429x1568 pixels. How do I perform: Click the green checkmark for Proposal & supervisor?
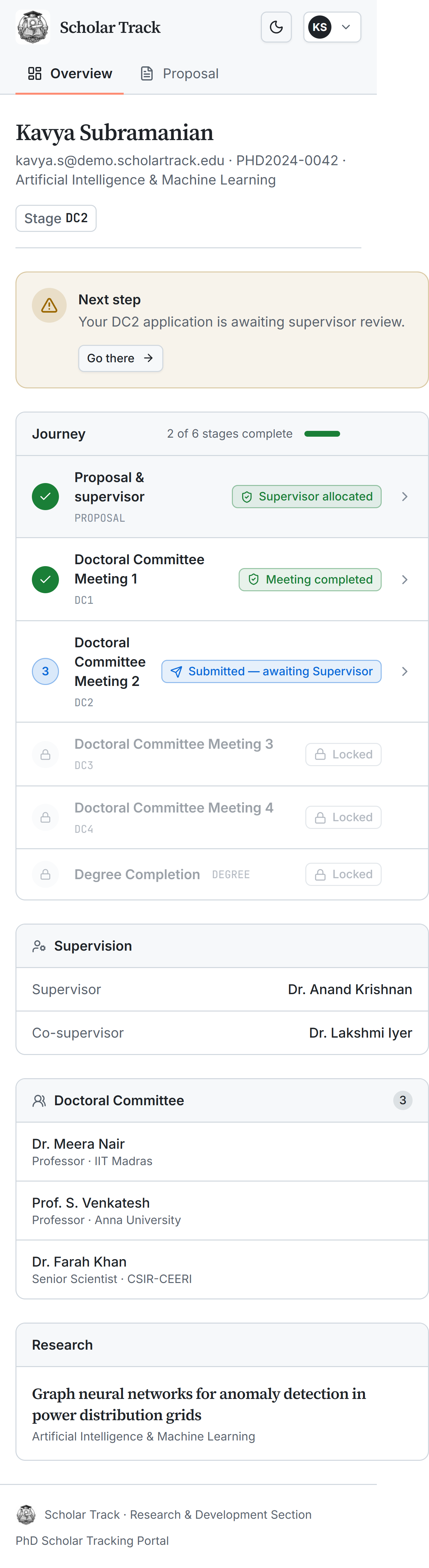(x=46, y=497)
